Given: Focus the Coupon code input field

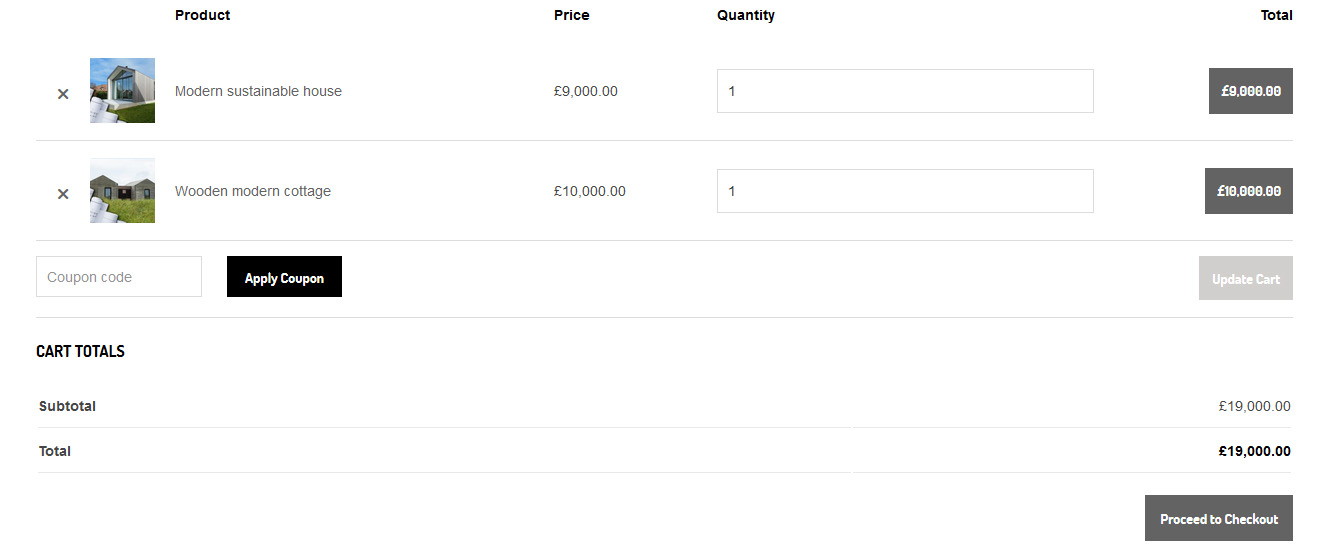Looking at the screenshot, I should pos(119,277).
